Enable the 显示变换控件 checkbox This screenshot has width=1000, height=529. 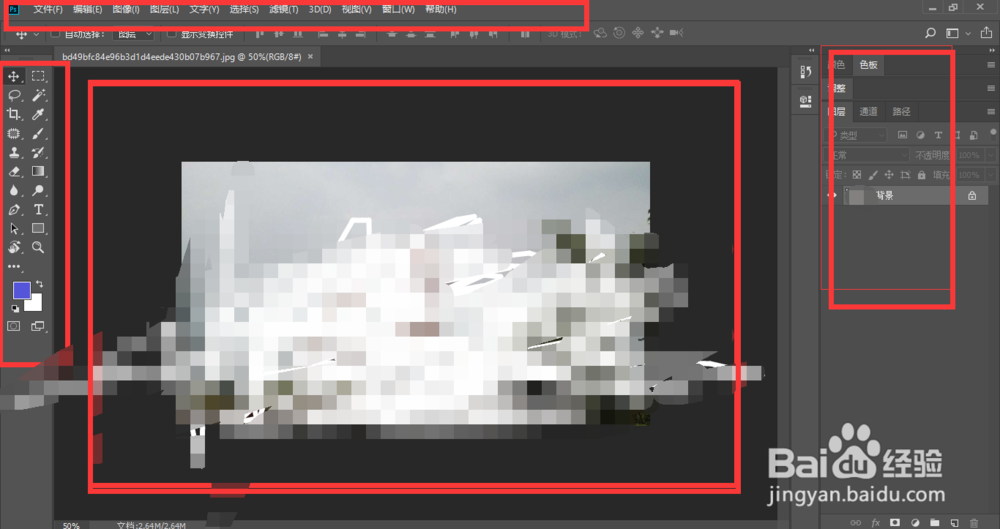(172, 33)
